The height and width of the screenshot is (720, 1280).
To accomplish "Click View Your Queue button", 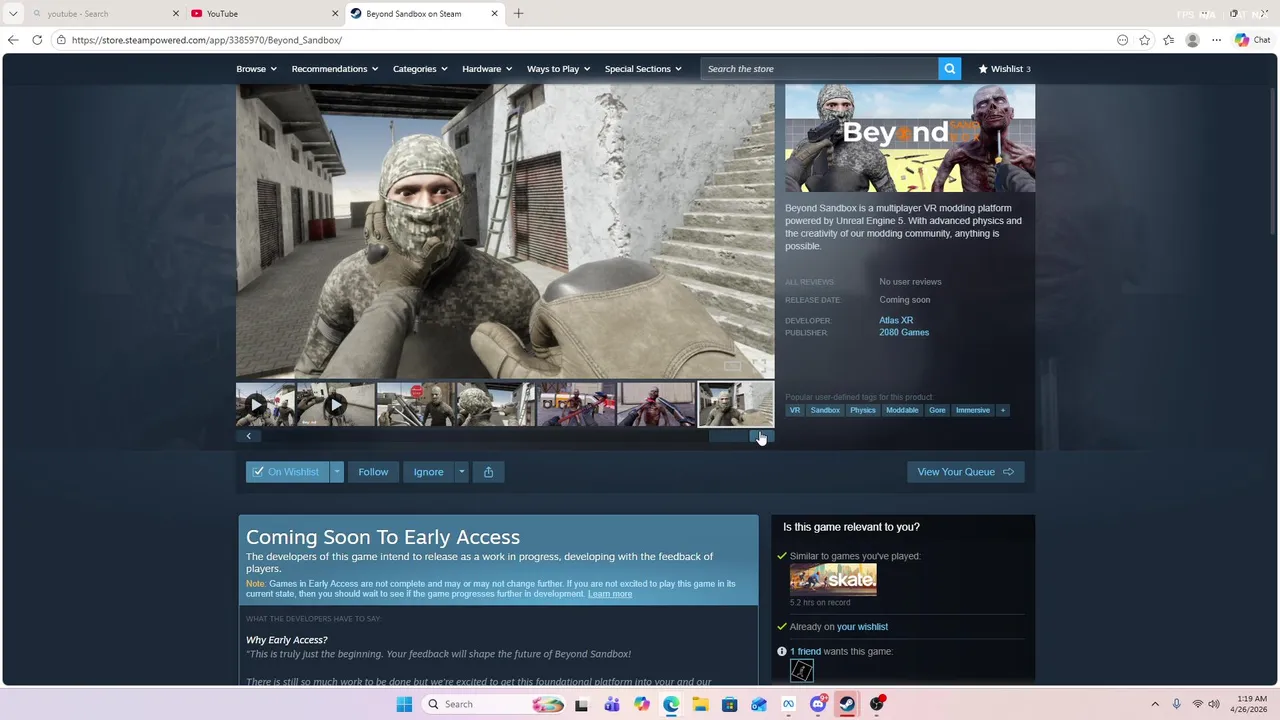I will [965, 472].
